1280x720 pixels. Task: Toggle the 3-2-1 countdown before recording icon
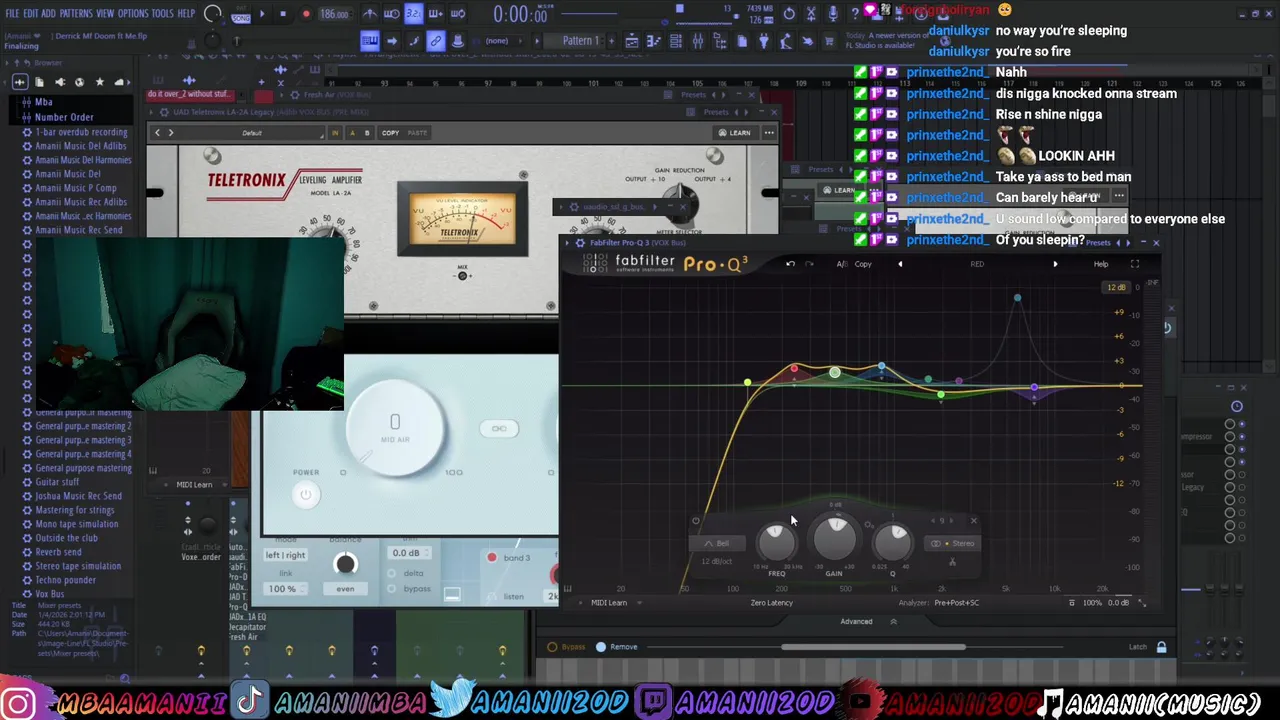click(413, 14)
